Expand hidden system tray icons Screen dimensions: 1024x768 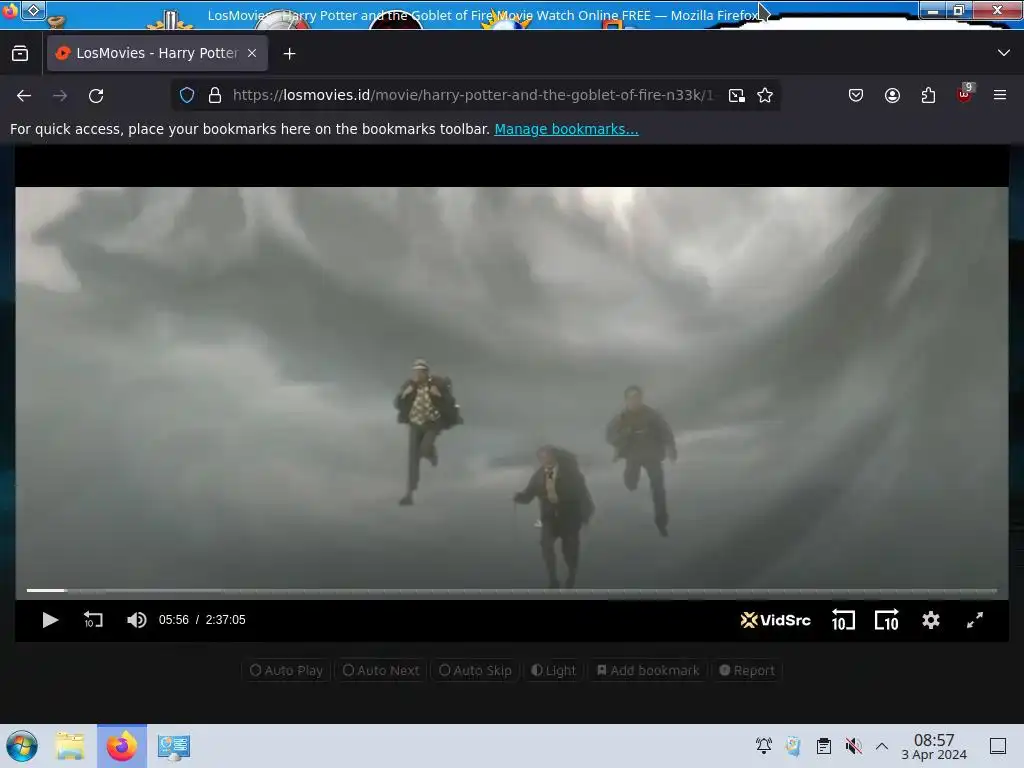pos(882,746)
